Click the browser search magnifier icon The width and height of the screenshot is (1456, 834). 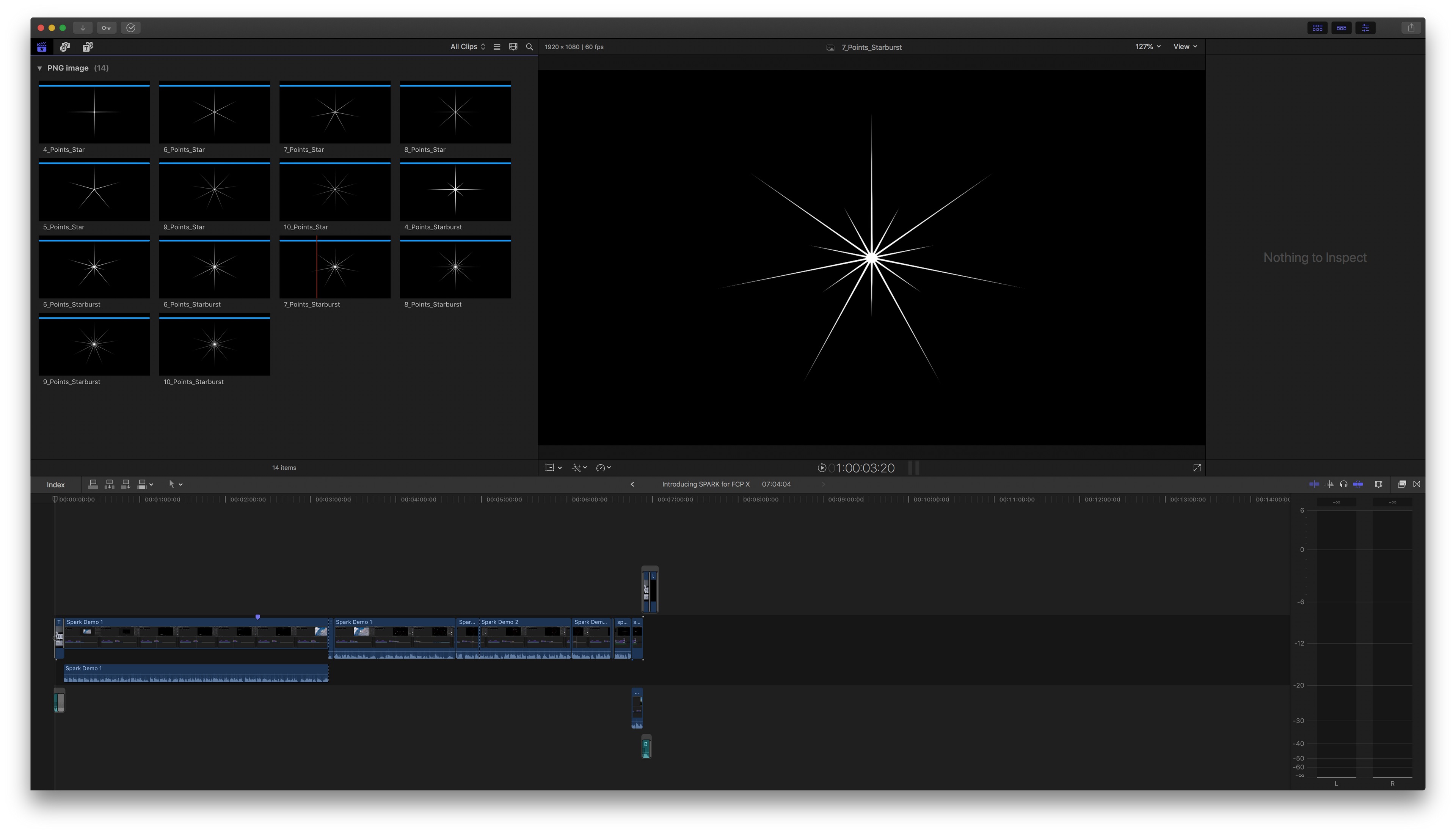[529, 47]
